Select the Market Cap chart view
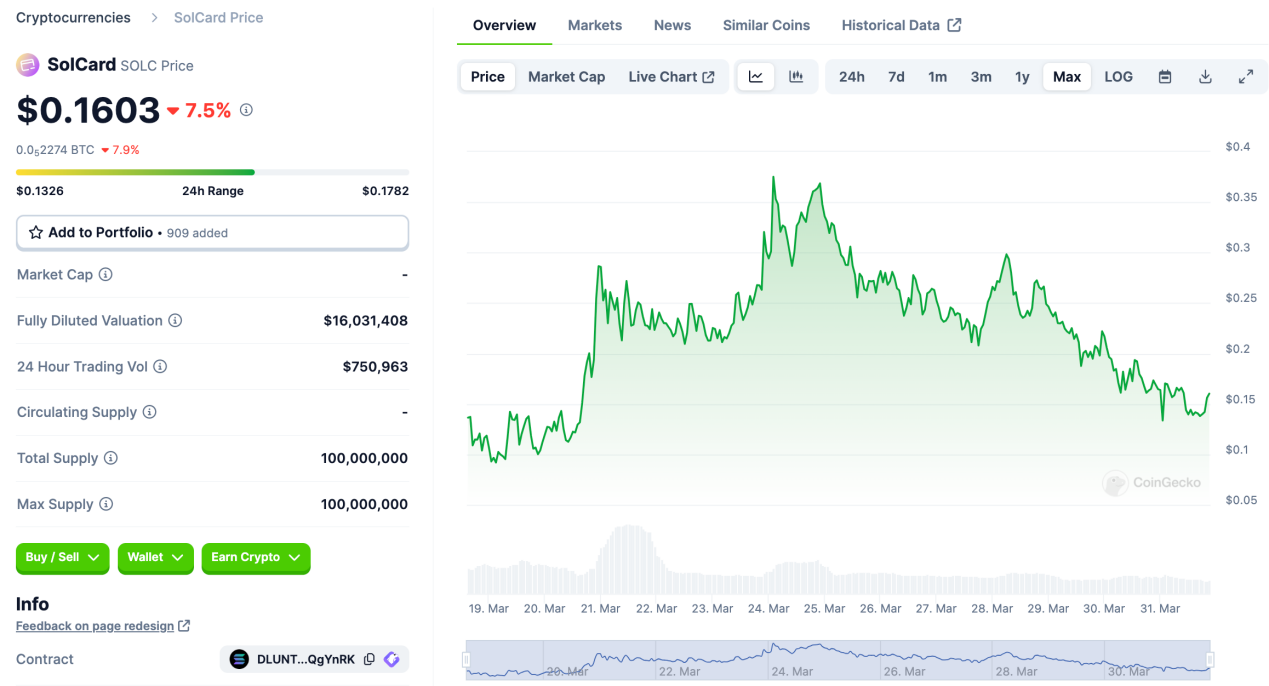 click(566, 76)
